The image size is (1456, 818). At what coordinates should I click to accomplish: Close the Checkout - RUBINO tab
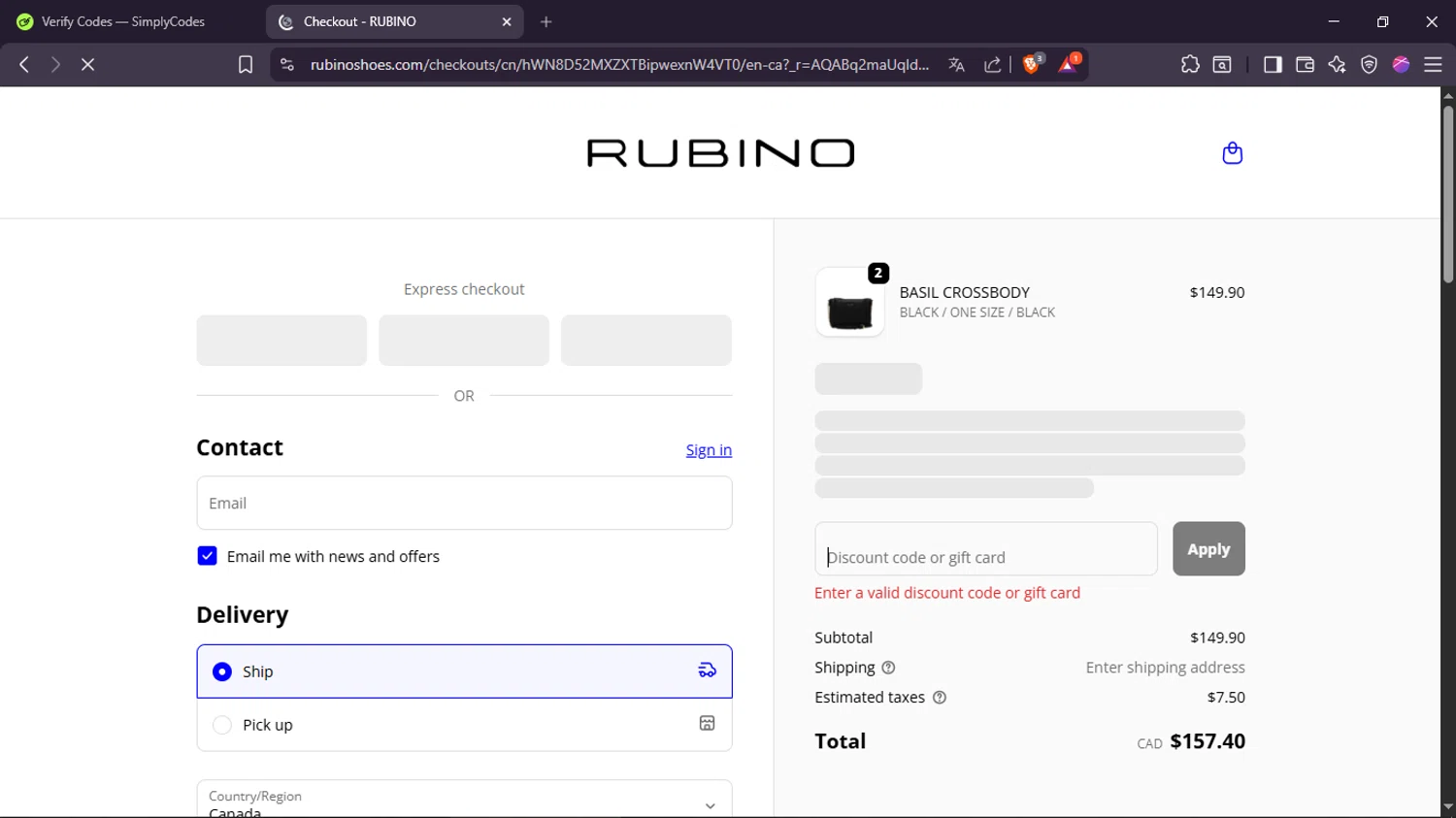click(x=507, y=21)
